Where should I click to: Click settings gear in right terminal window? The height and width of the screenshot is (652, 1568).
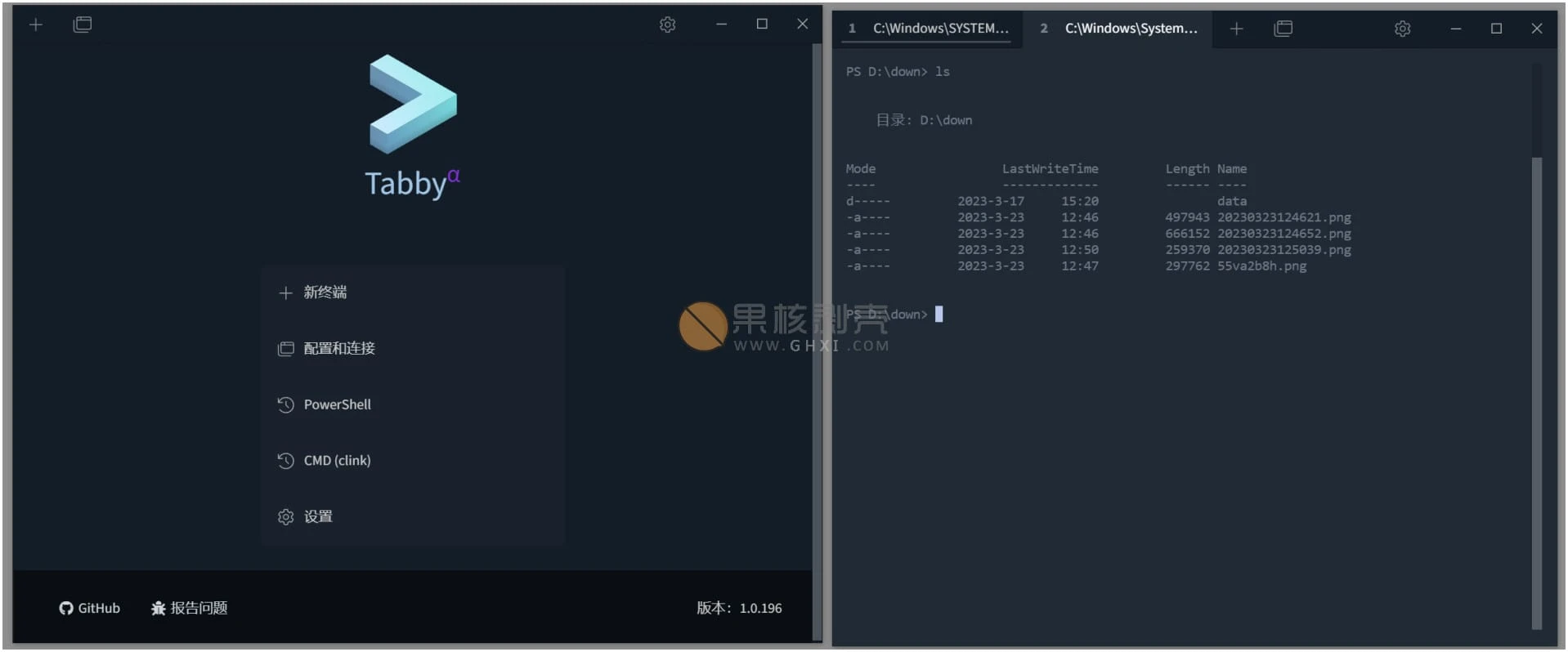pos(1402,29)
